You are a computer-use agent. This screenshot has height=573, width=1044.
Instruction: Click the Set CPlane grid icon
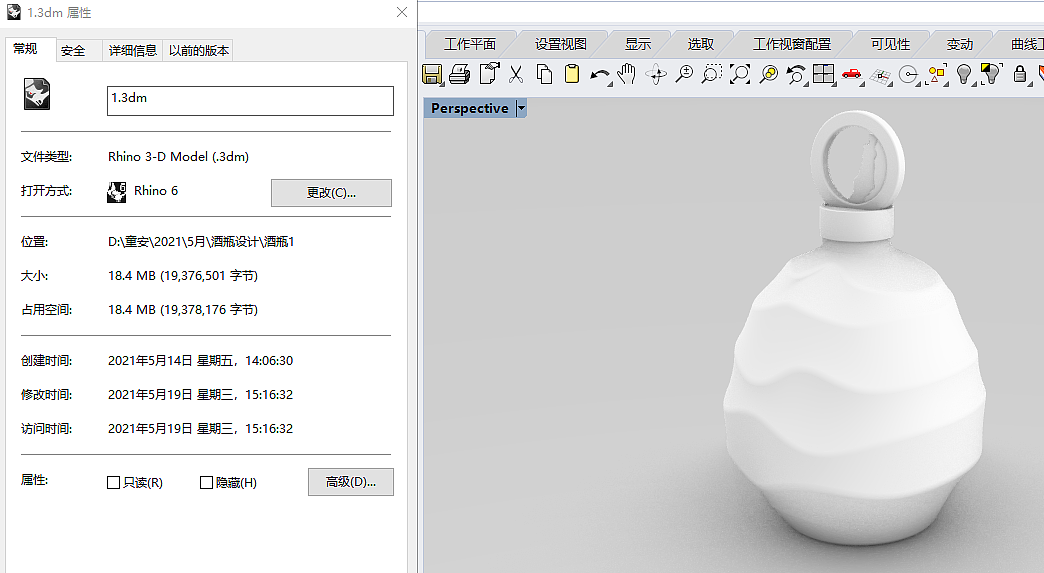pos(880,77)
